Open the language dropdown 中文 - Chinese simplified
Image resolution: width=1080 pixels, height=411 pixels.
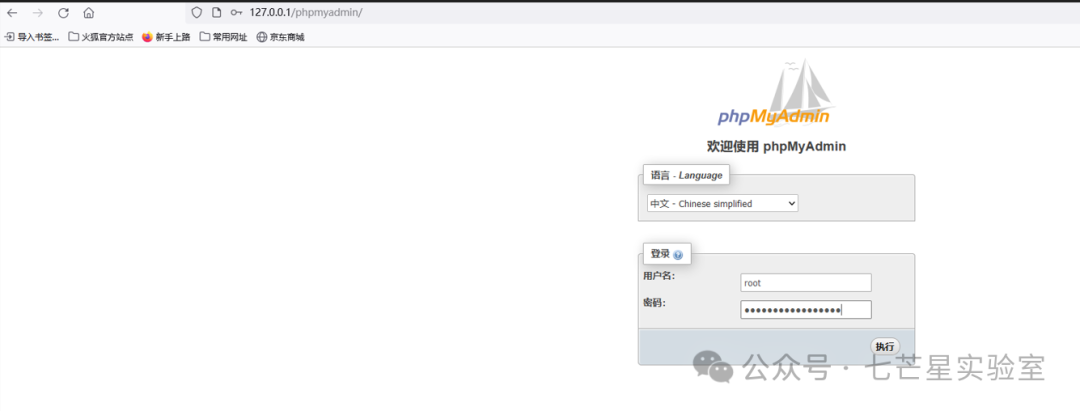723,203
